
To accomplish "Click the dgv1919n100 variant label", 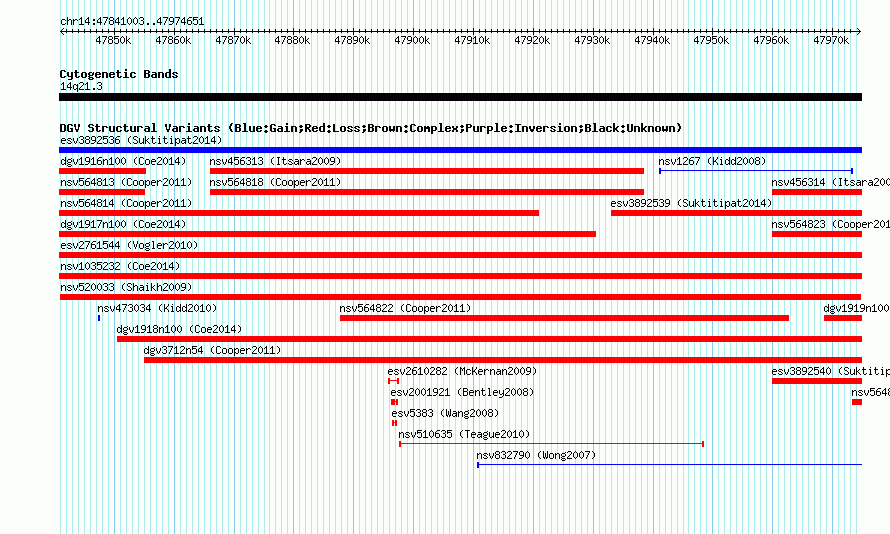I will (x=857, y=308).
